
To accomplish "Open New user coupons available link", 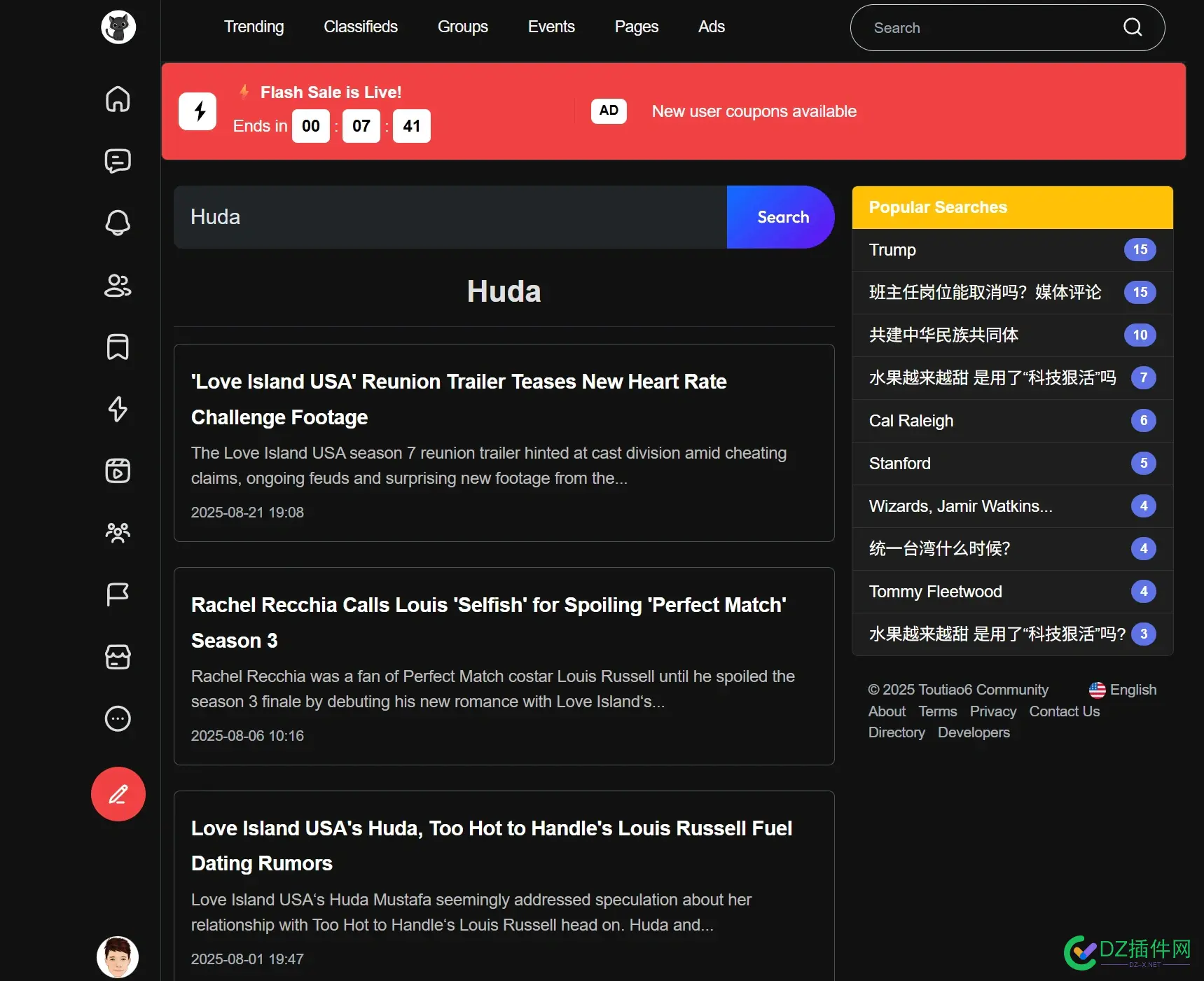I will tap(754, 111).
